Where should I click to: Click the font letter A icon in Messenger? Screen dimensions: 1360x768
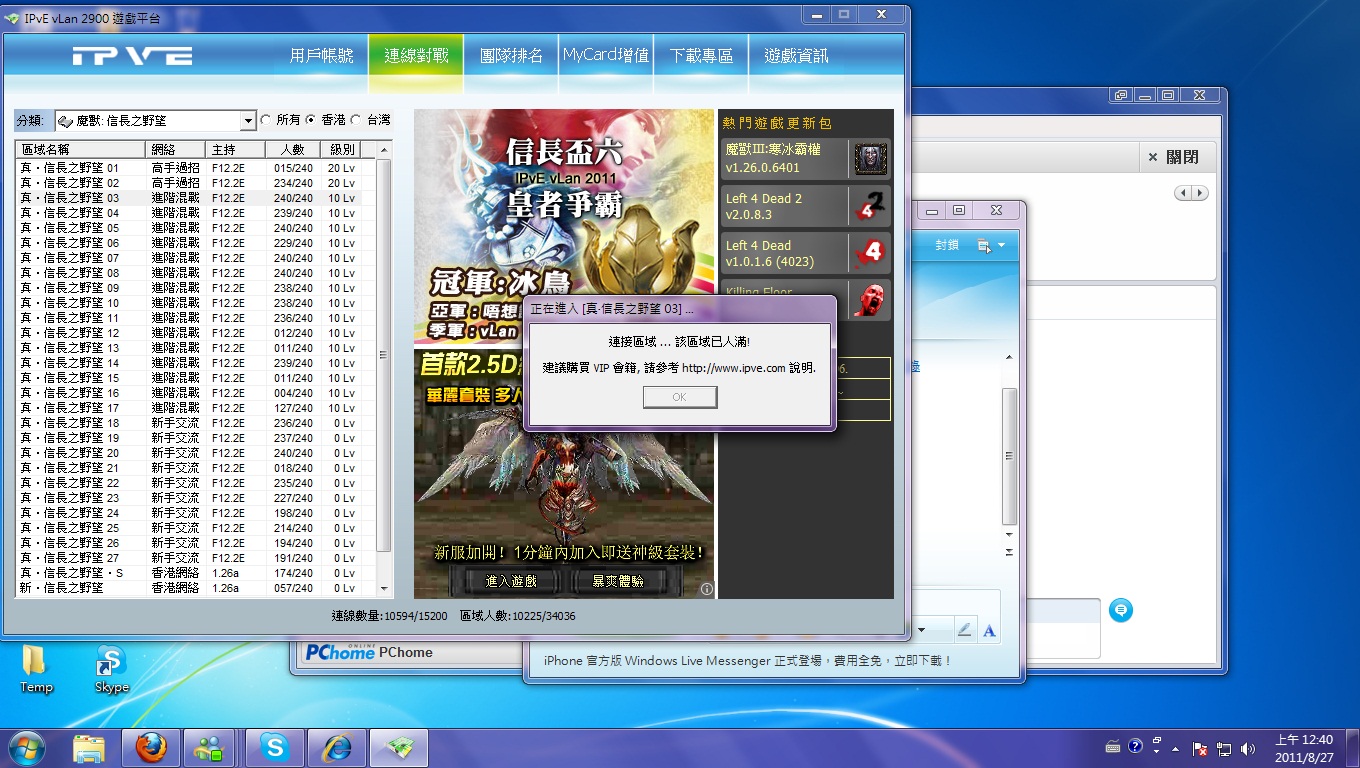click(x=989, y=630)
